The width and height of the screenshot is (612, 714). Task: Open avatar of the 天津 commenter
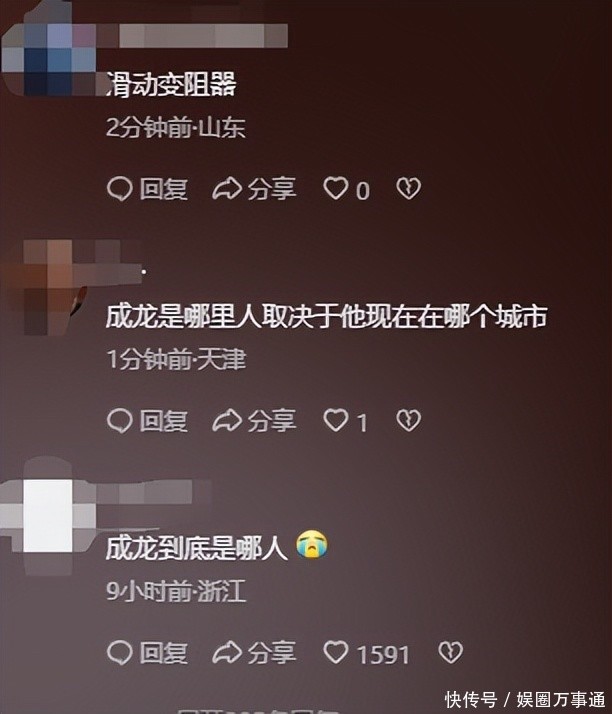[x=48, y=287]
